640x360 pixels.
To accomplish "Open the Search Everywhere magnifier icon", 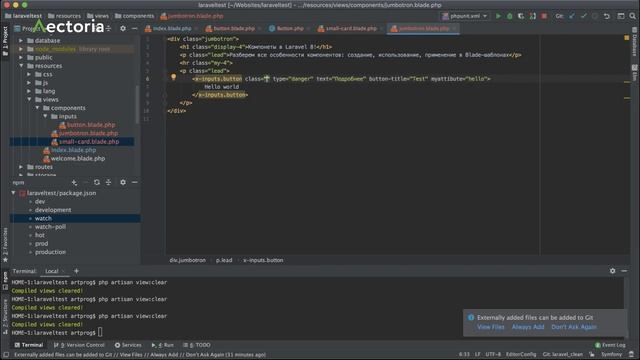I will point(632,16).
